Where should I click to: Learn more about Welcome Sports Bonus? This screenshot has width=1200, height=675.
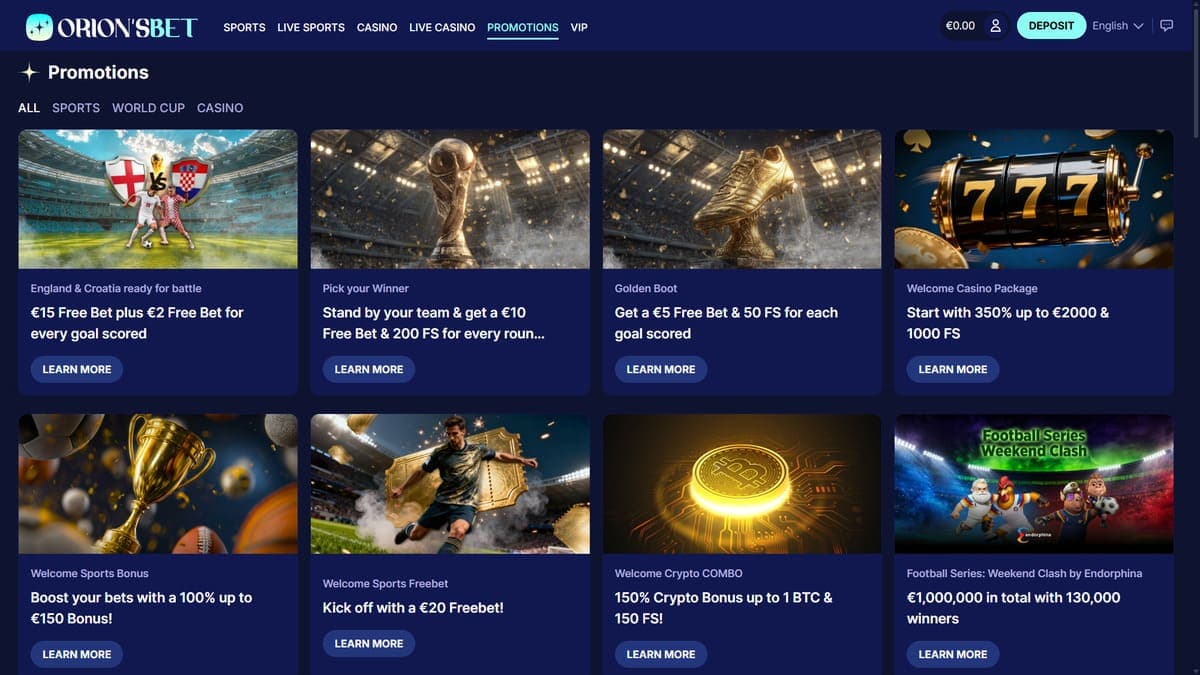77,654
